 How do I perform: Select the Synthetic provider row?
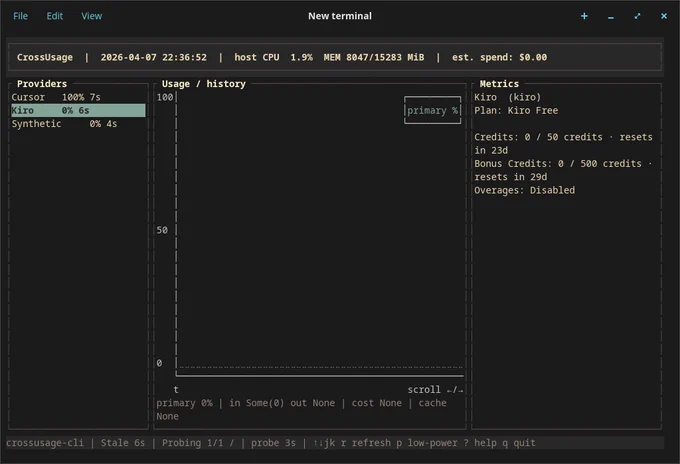78,124
